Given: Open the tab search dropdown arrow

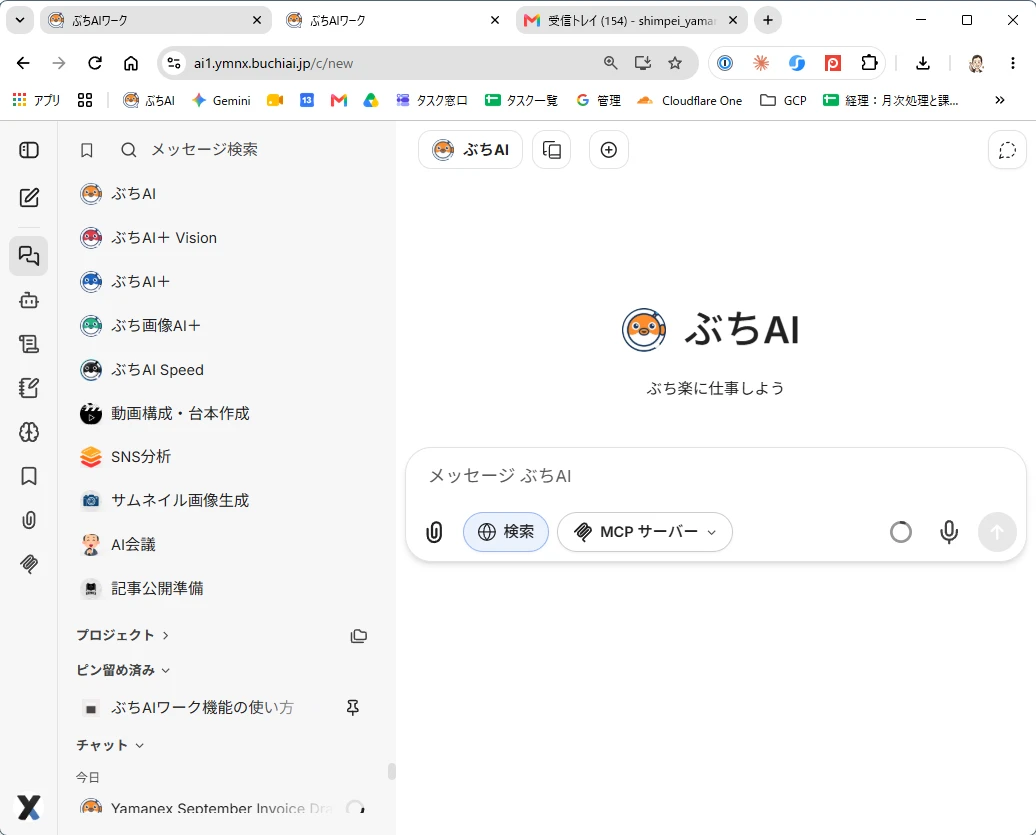Looking at the screenshot, I should [20, 20].
